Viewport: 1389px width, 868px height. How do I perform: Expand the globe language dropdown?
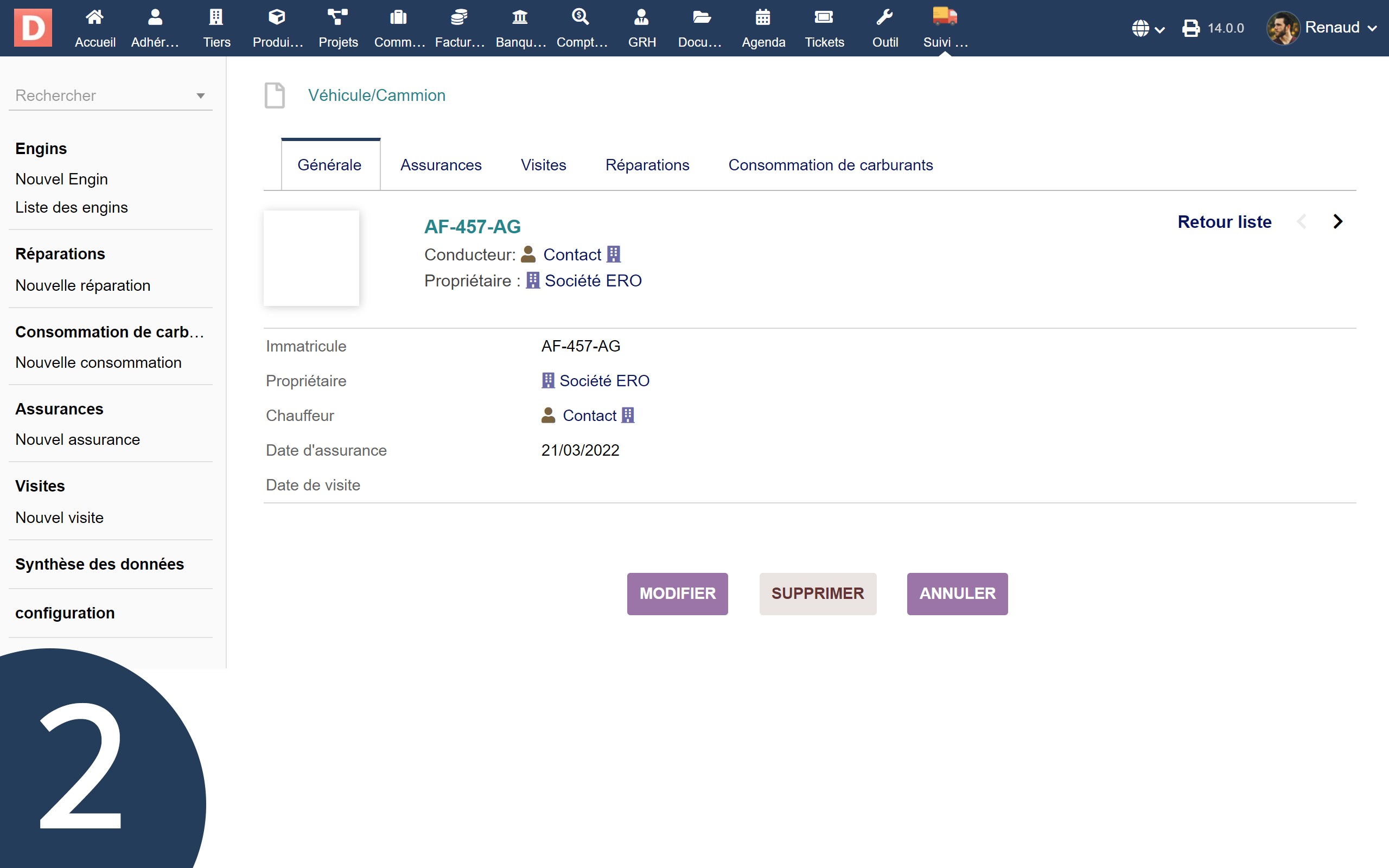tap(1148, 28)
